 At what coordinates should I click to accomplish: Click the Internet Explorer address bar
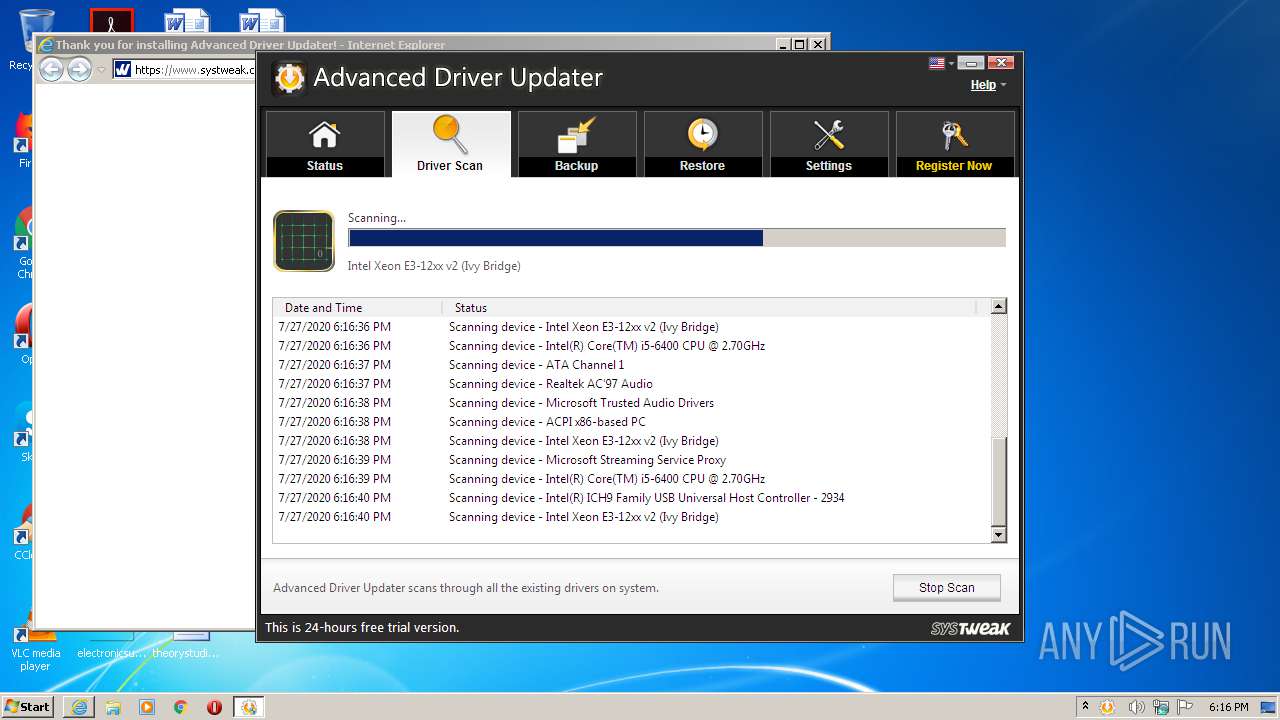pyautogui.click(x=184, y=69)
